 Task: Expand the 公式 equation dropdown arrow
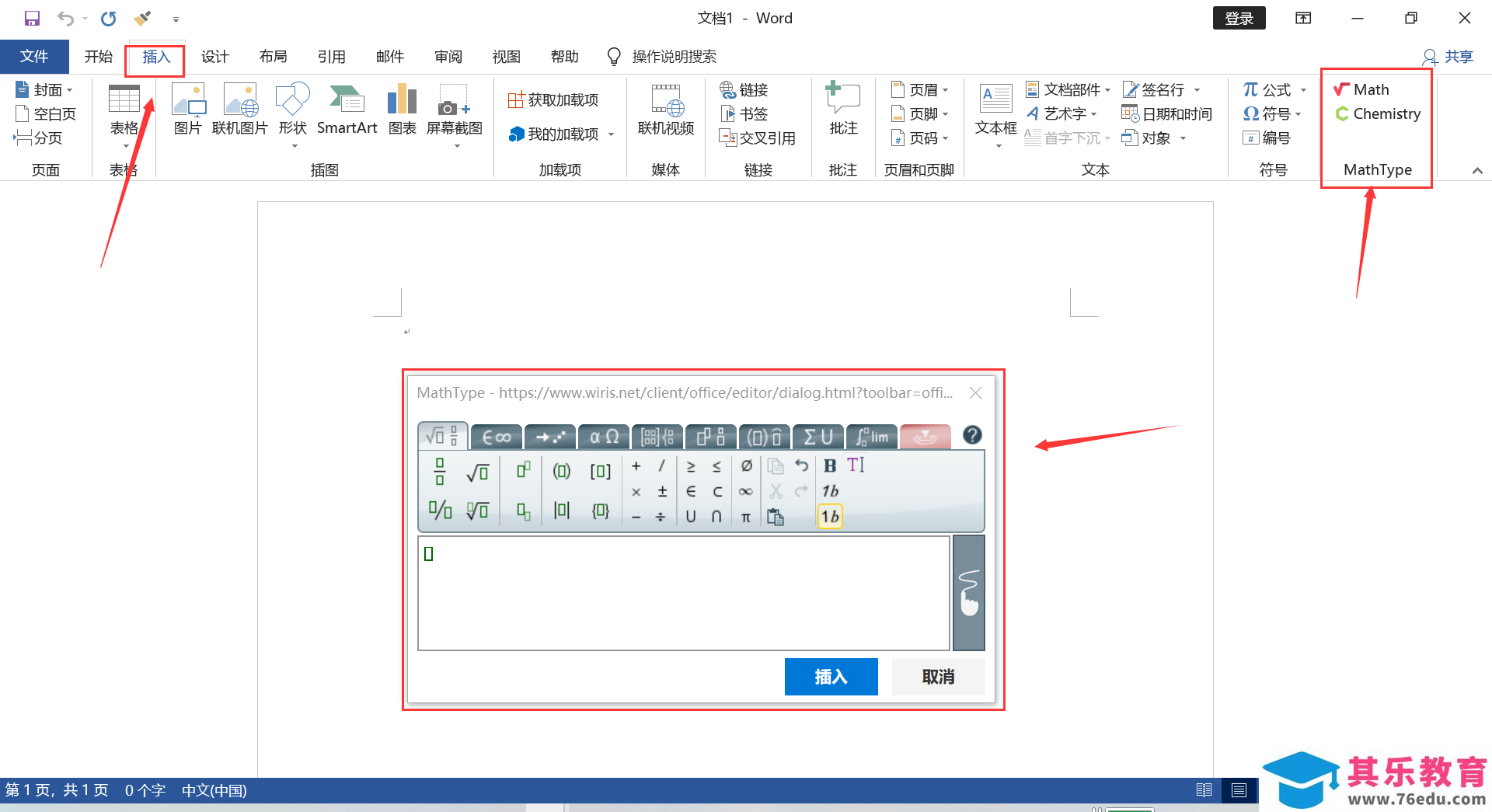tap(1303, 90)
